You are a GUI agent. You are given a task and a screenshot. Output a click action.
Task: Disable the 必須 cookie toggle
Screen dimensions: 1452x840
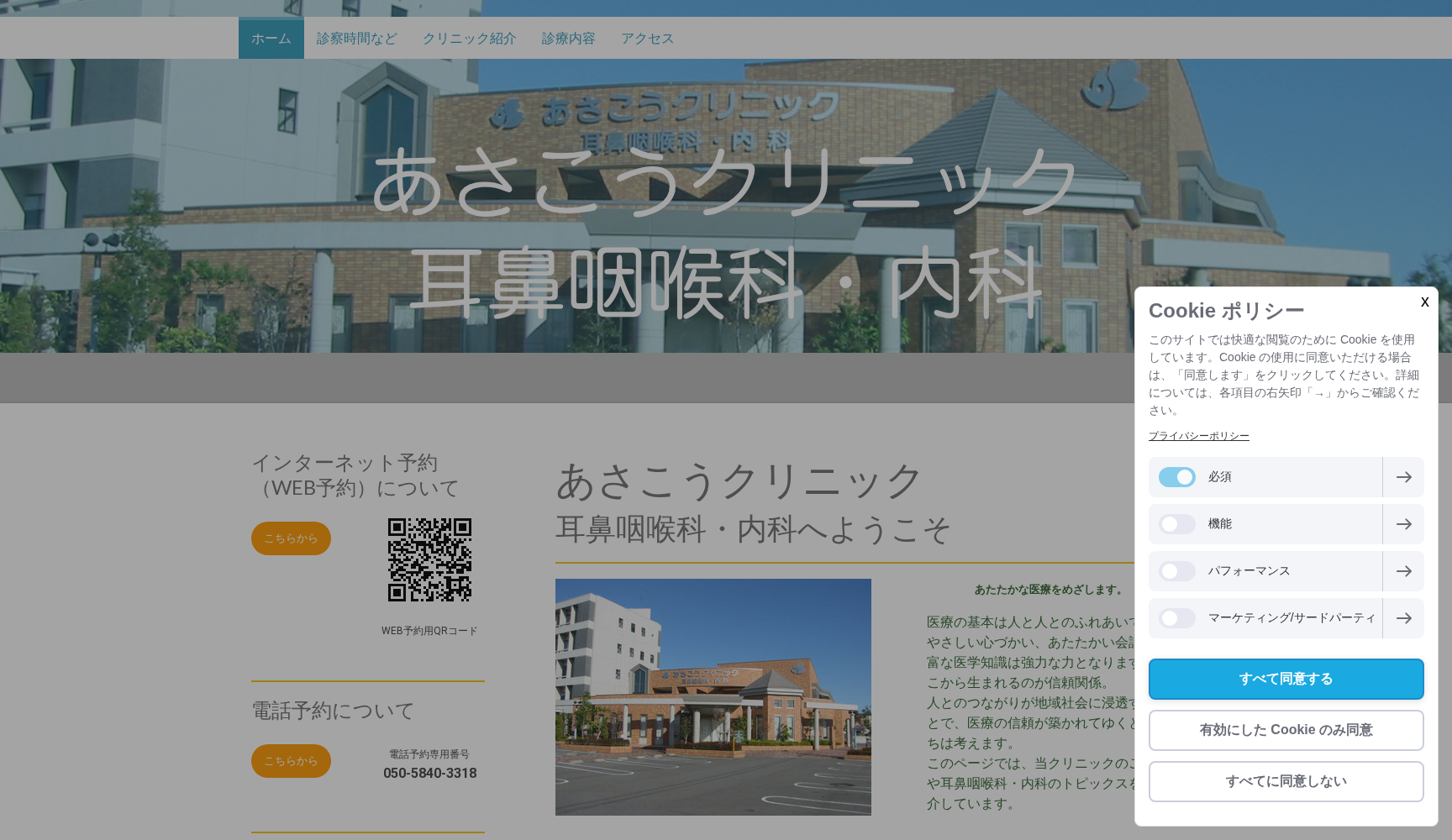click(1178, 477)
